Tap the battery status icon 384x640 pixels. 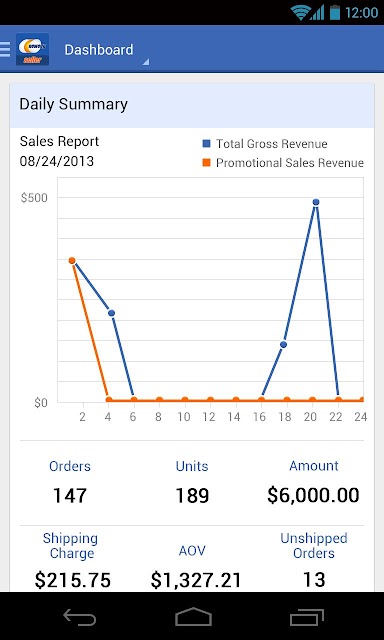(335, 12)
